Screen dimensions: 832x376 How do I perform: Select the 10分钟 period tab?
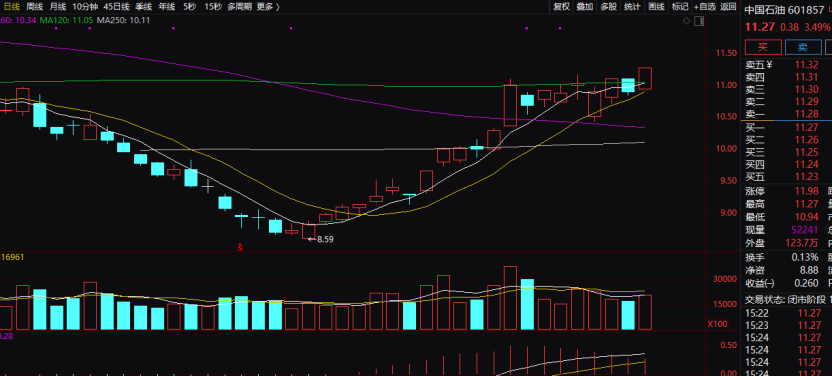pyautogui.click(x=85, y=6)
